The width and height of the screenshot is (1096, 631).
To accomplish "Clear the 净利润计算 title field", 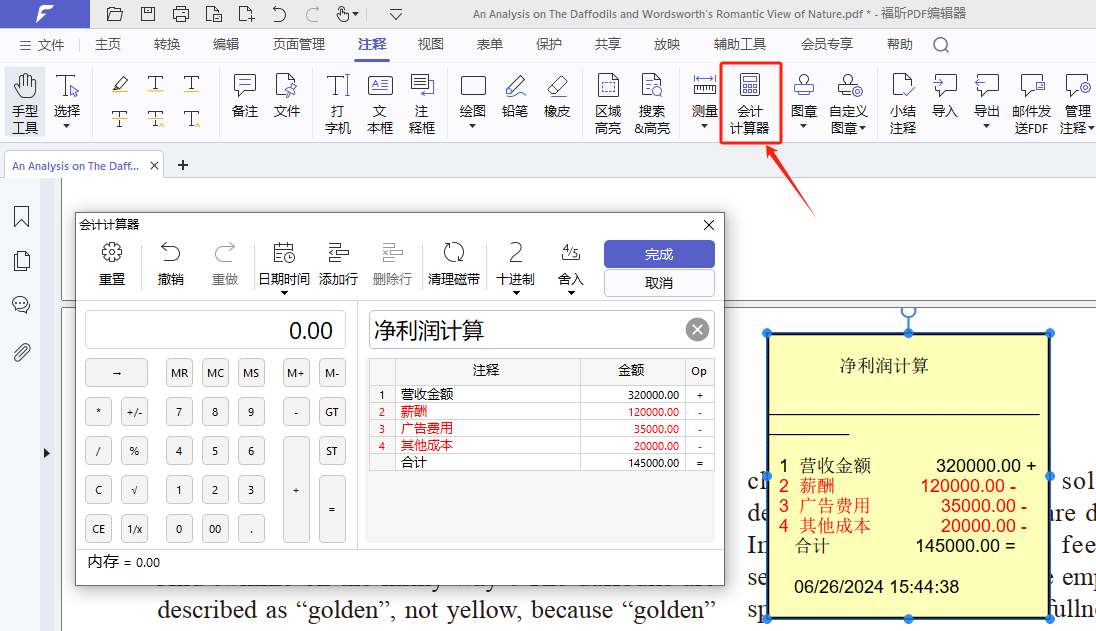I will pyautogui.click(x=698, y=330).
